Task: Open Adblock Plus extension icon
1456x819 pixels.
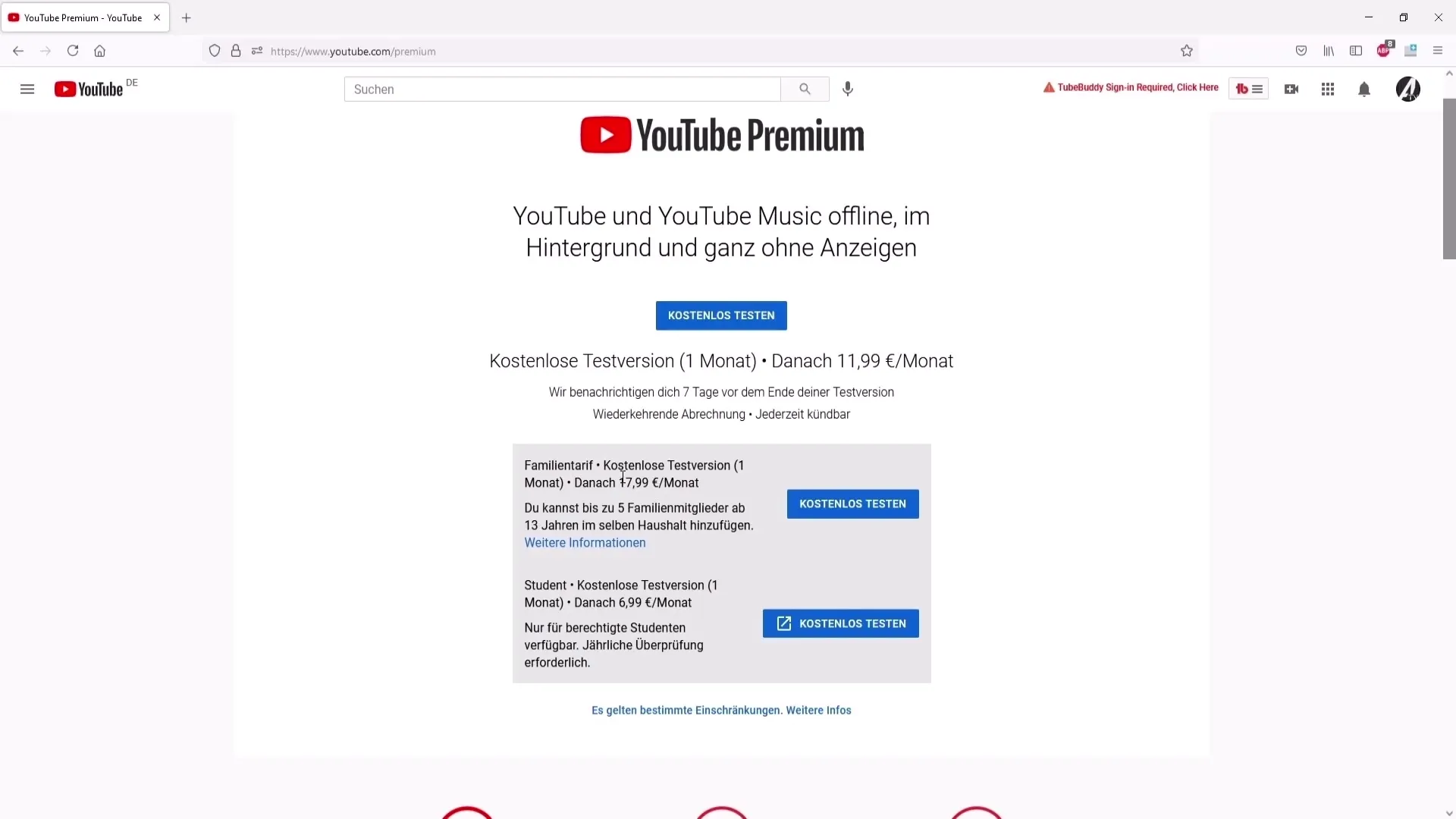Action: 1385,49
